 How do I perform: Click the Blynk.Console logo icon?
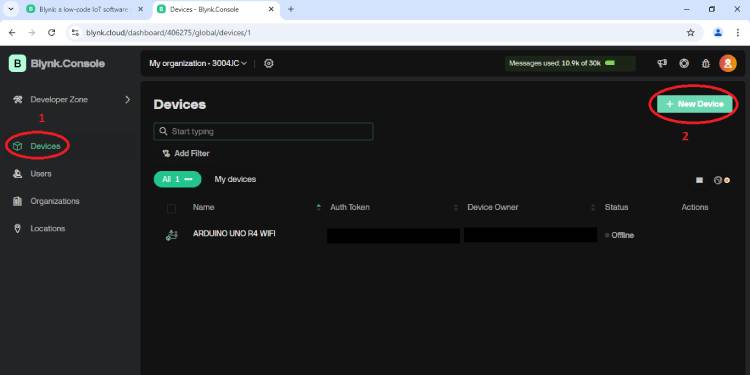pos(17,63)
